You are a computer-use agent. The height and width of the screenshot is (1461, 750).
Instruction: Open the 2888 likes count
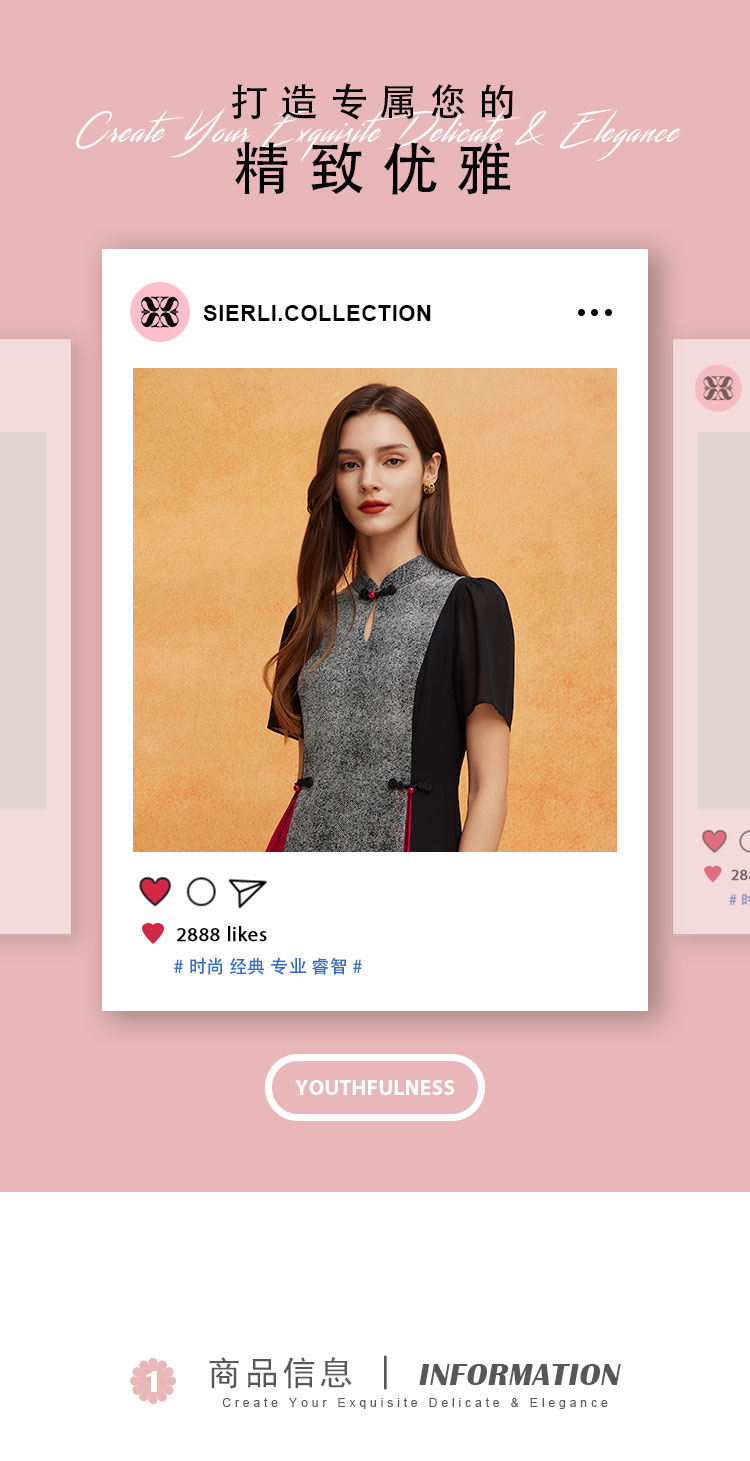point(222,934)
